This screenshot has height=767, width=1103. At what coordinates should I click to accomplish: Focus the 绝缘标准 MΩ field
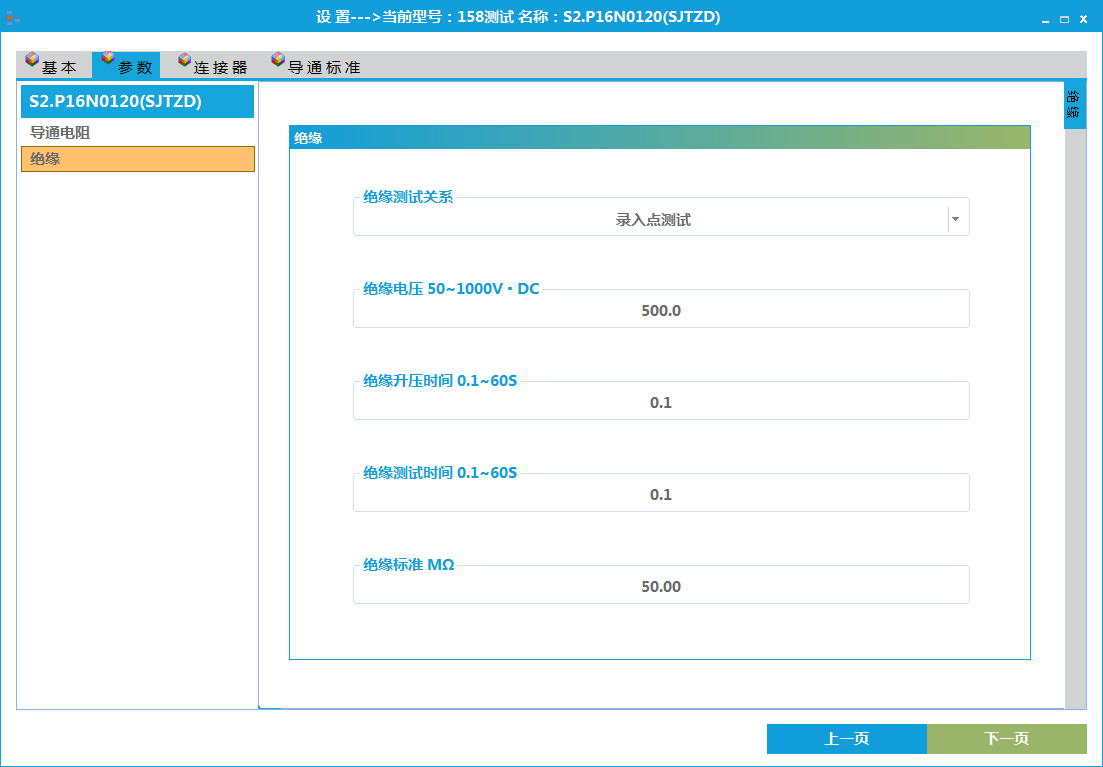pyautogui.click(x=661, y=587)
